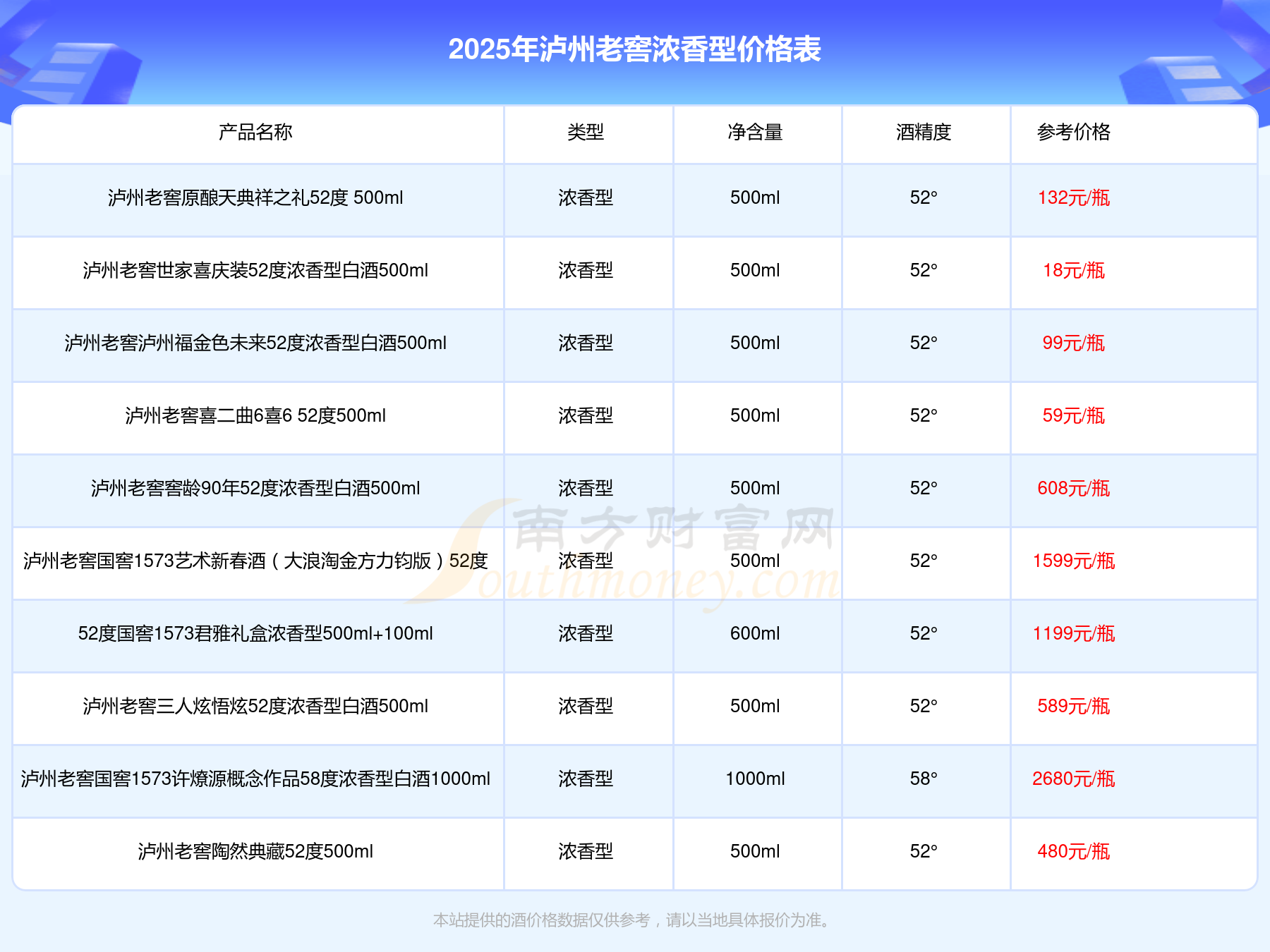Viewport: 1270px width, 952px height.
Task: Click product 泸州老窖泸州福金色未来52度浓香型白酒500ml
Action: [255, 343]
